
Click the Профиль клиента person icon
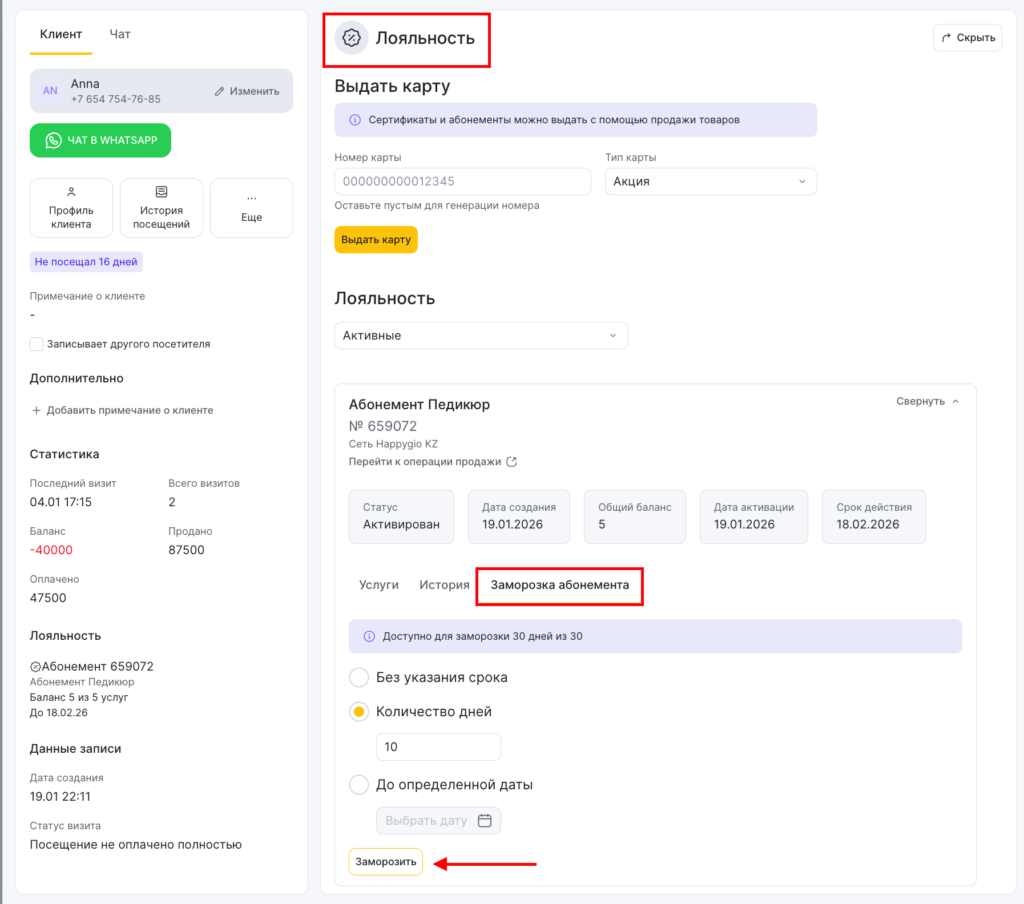pos(71,191)
